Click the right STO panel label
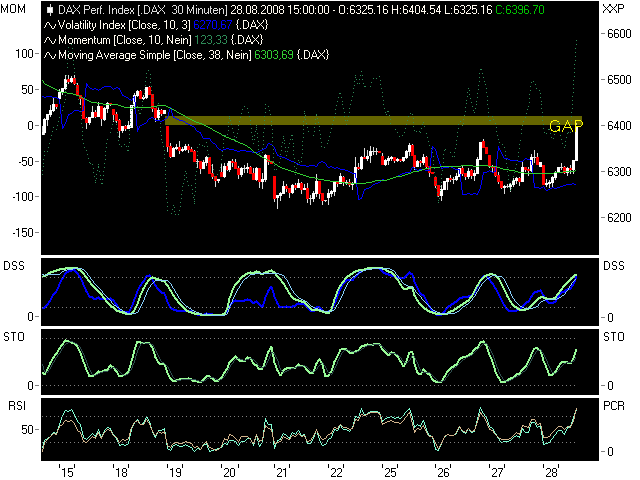Image resolution: width=640 pixels, height=480 pixels. pyautogui.click(x=614, y=337)
